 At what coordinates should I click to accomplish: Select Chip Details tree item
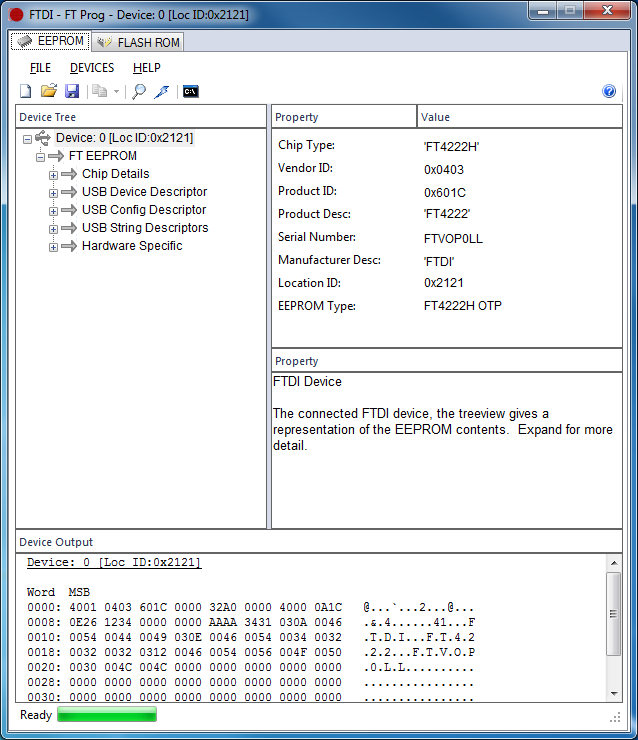(116, 174)
